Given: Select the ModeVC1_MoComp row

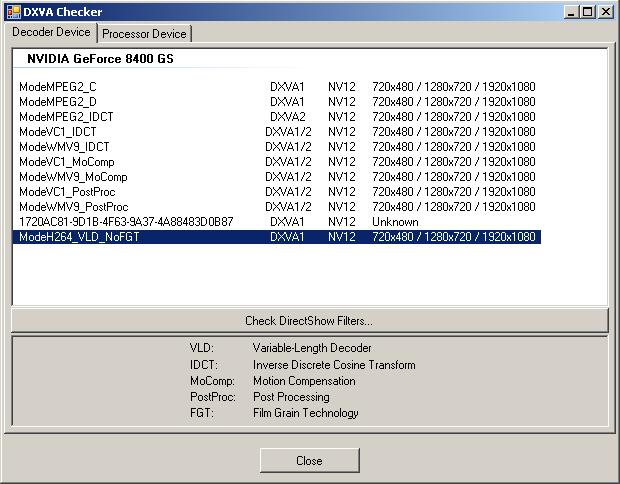Looking at the screenshot, I should click(277, 162).
